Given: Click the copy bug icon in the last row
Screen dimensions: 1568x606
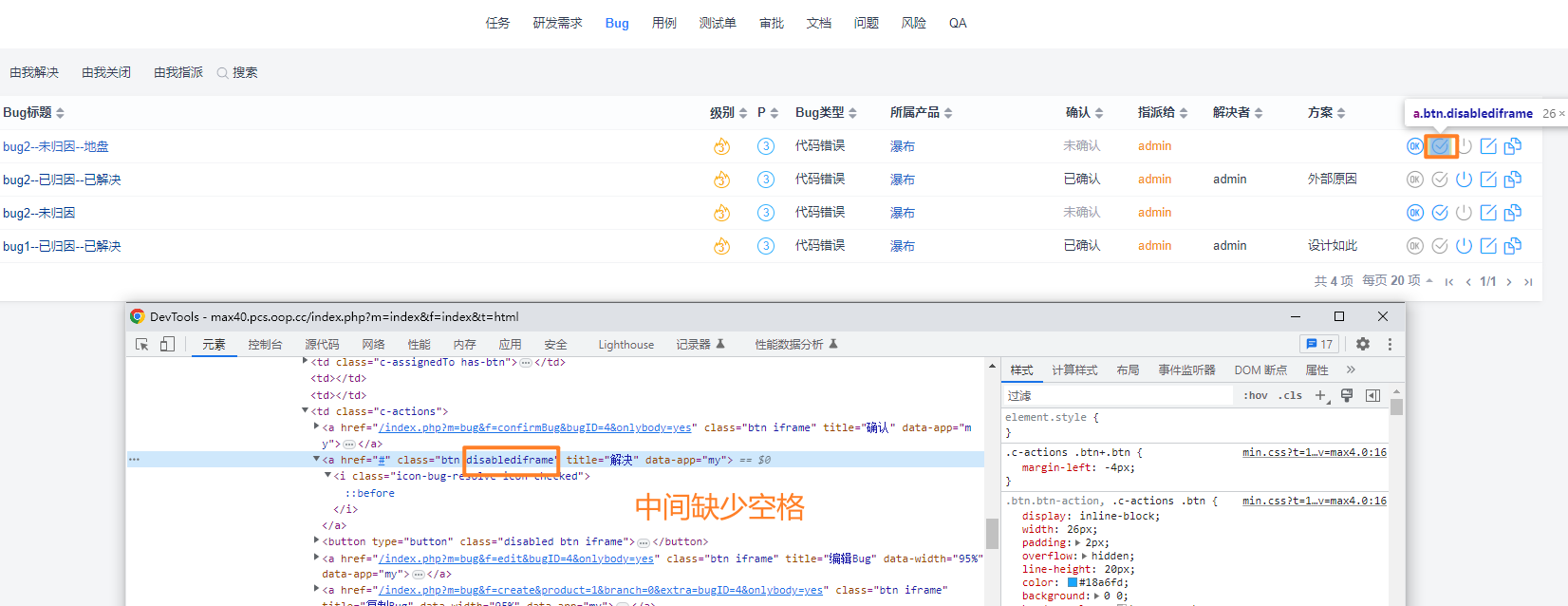Looking at the screenshot, I should click(x=1513, y=246).
